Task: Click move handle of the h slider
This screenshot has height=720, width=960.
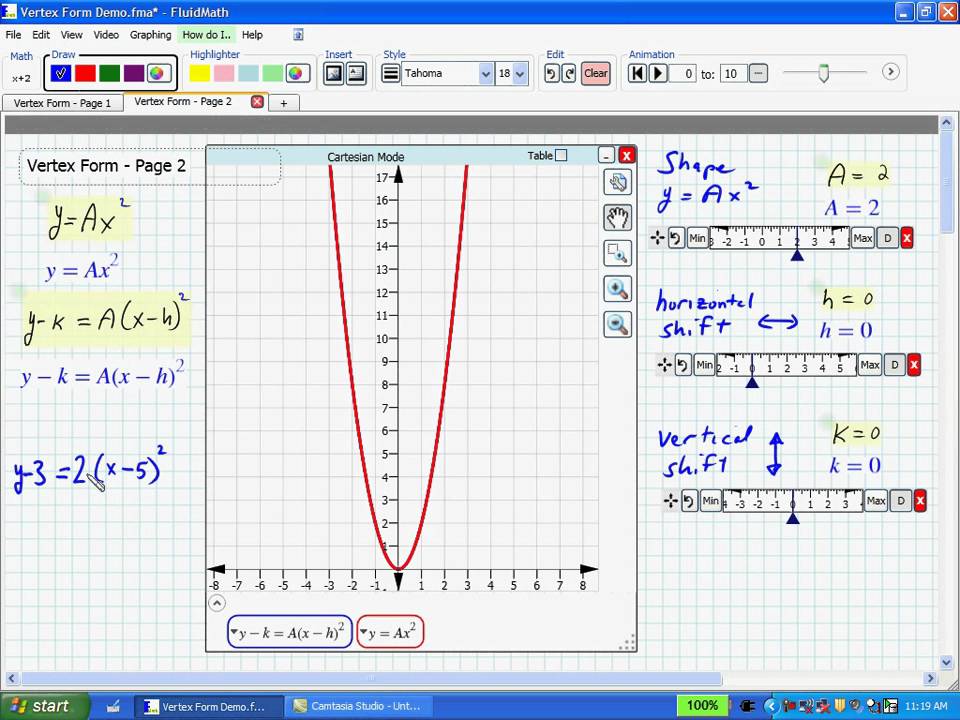Action: click(x=664, y=365)
